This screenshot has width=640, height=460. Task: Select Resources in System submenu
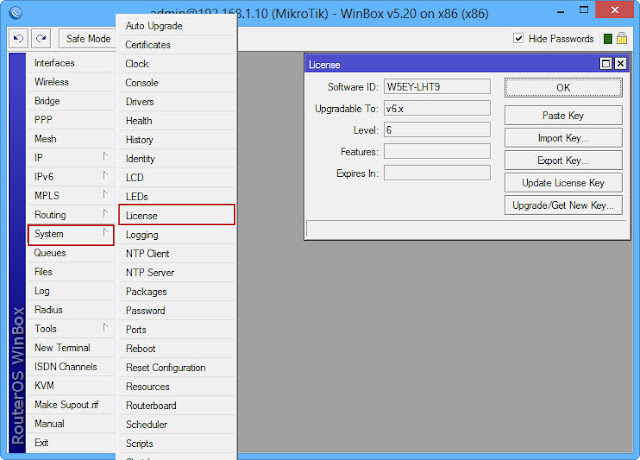[x=177, y=387]
